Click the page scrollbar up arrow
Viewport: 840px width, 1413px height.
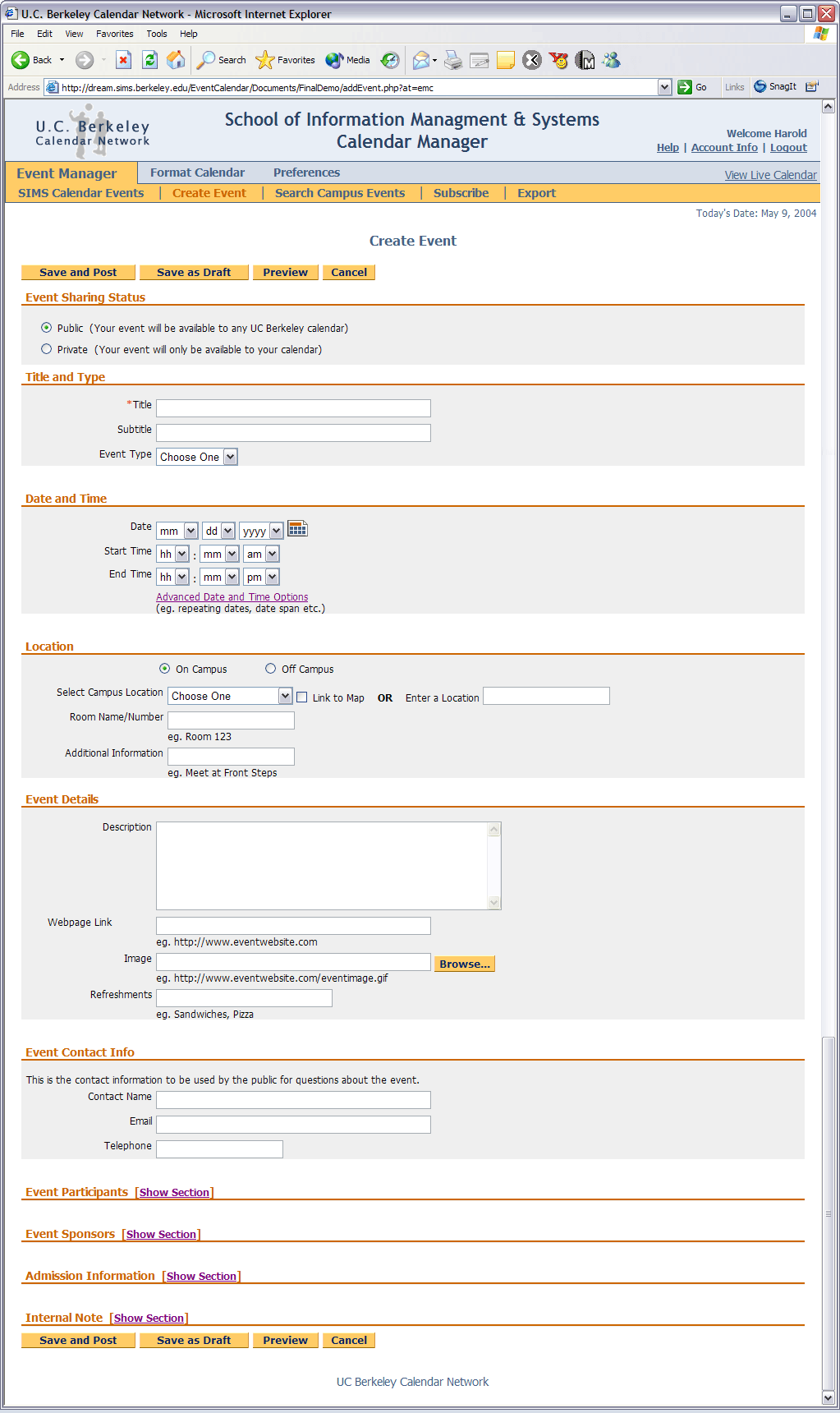click(x=829, y=107)
